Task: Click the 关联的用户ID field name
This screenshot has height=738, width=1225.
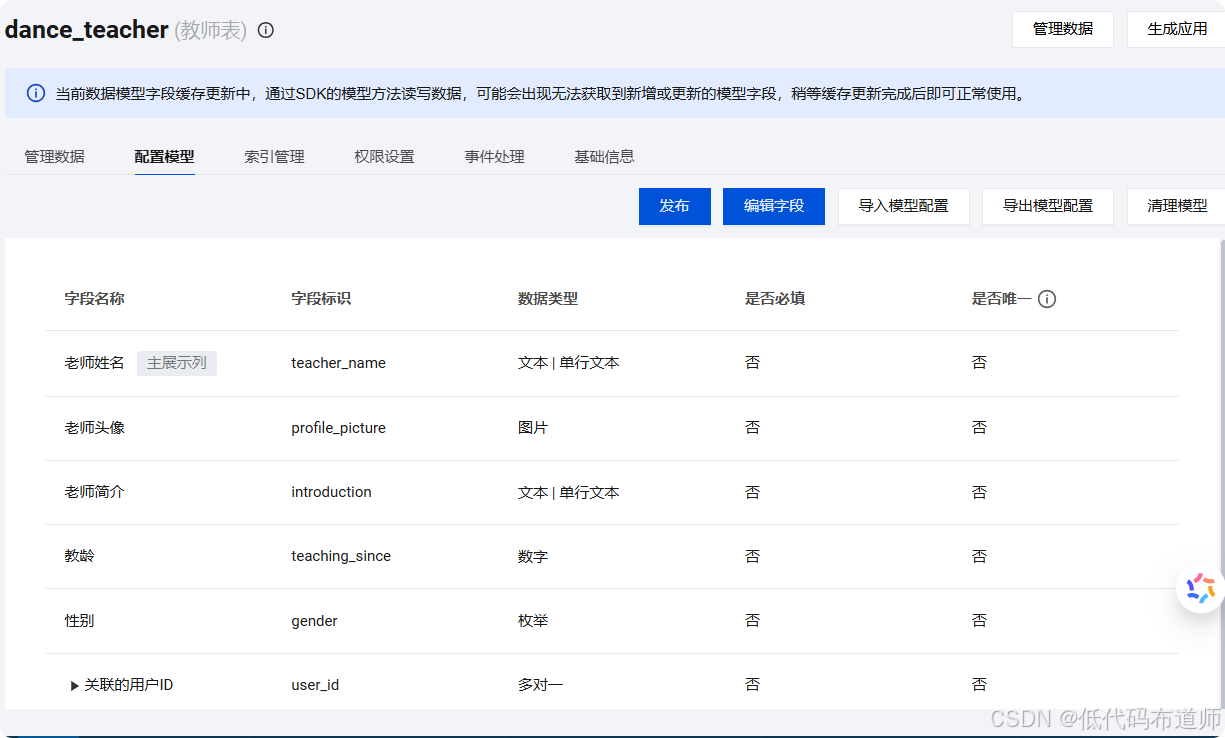Action: tap(129, 685)
